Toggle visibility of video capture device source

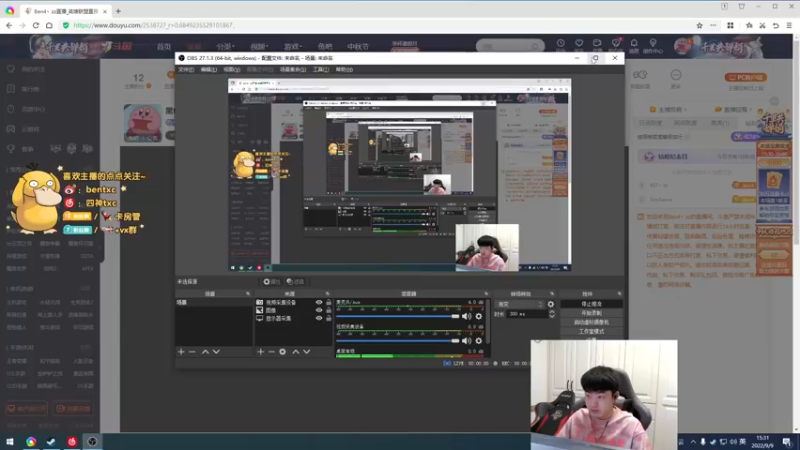click(x=319, y=303)
